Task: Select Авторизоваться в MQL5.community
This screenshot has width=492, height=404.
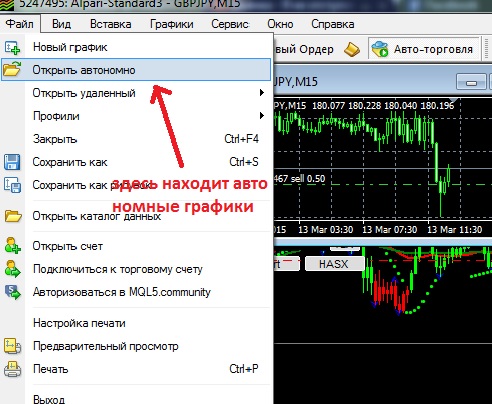Action: tap(136, 292)
